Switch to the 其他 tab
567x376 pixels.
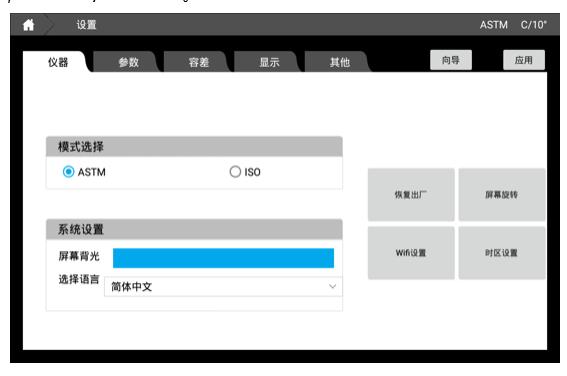pyautogui.click(x=340, y=62)
